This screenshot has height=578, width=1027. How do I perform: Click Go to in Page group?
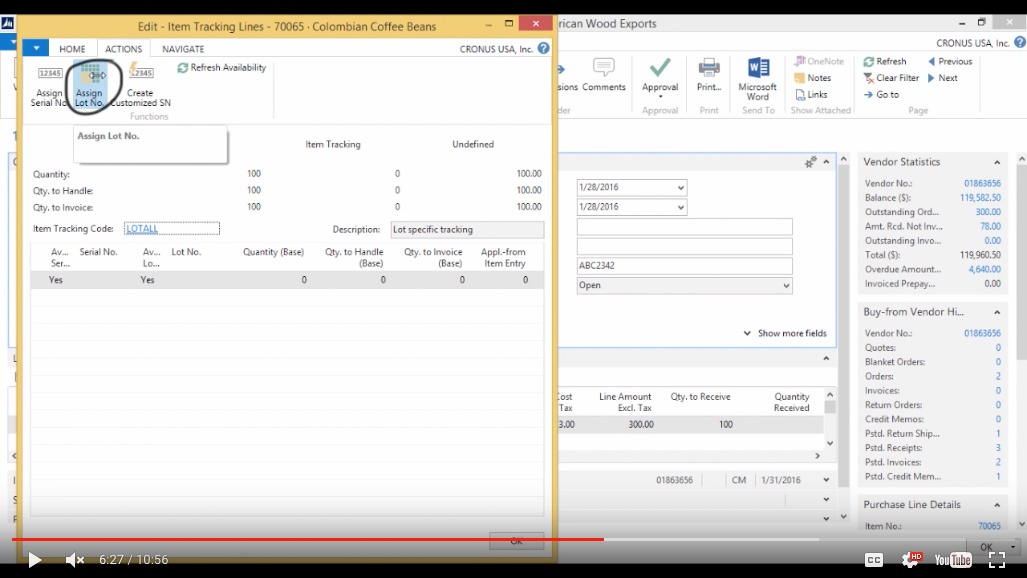pos(881,94)
